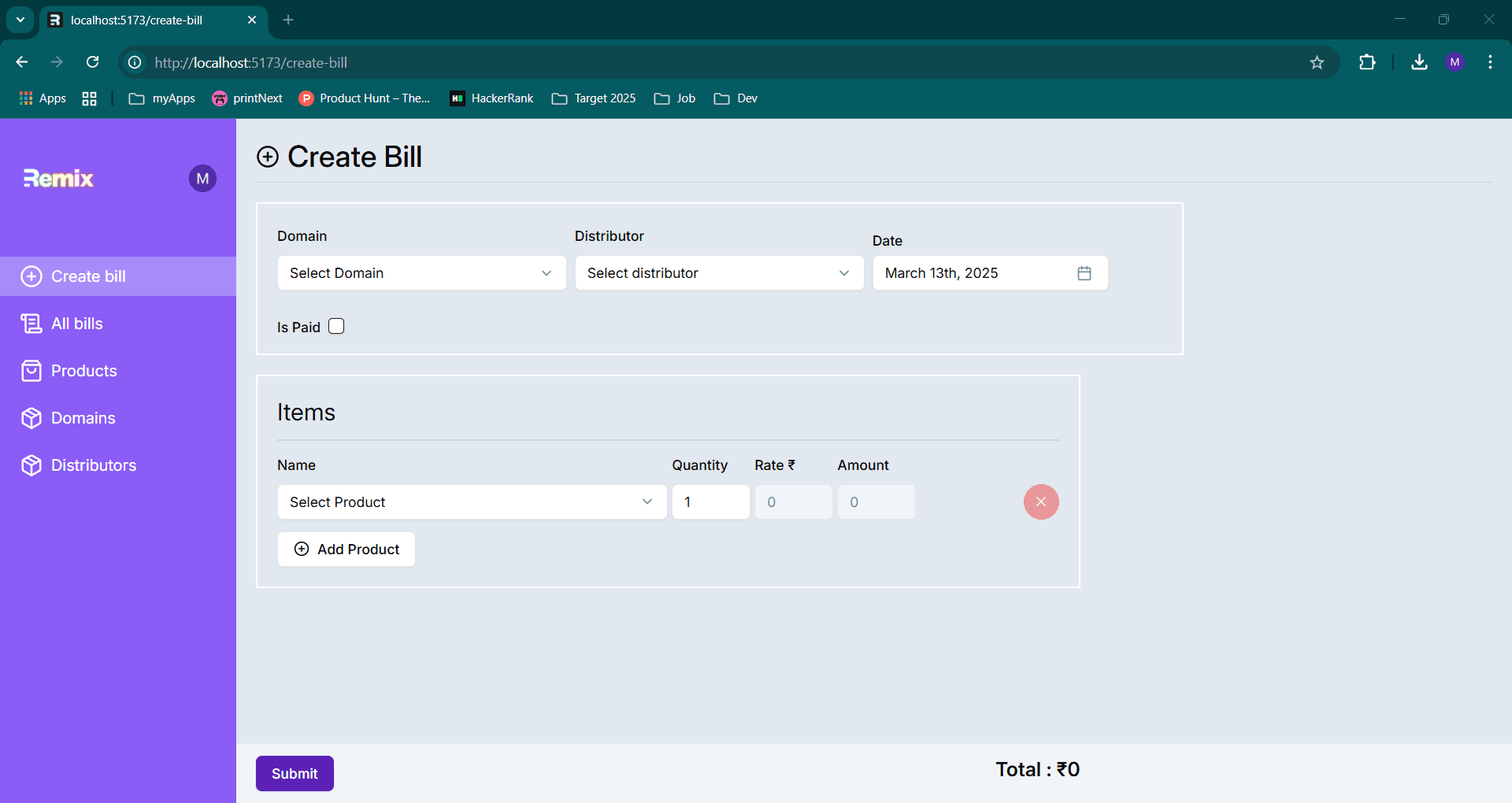The image size is (1512, 803).
Task: Bookmark this page with star icon
Action: pos(1317,62)
